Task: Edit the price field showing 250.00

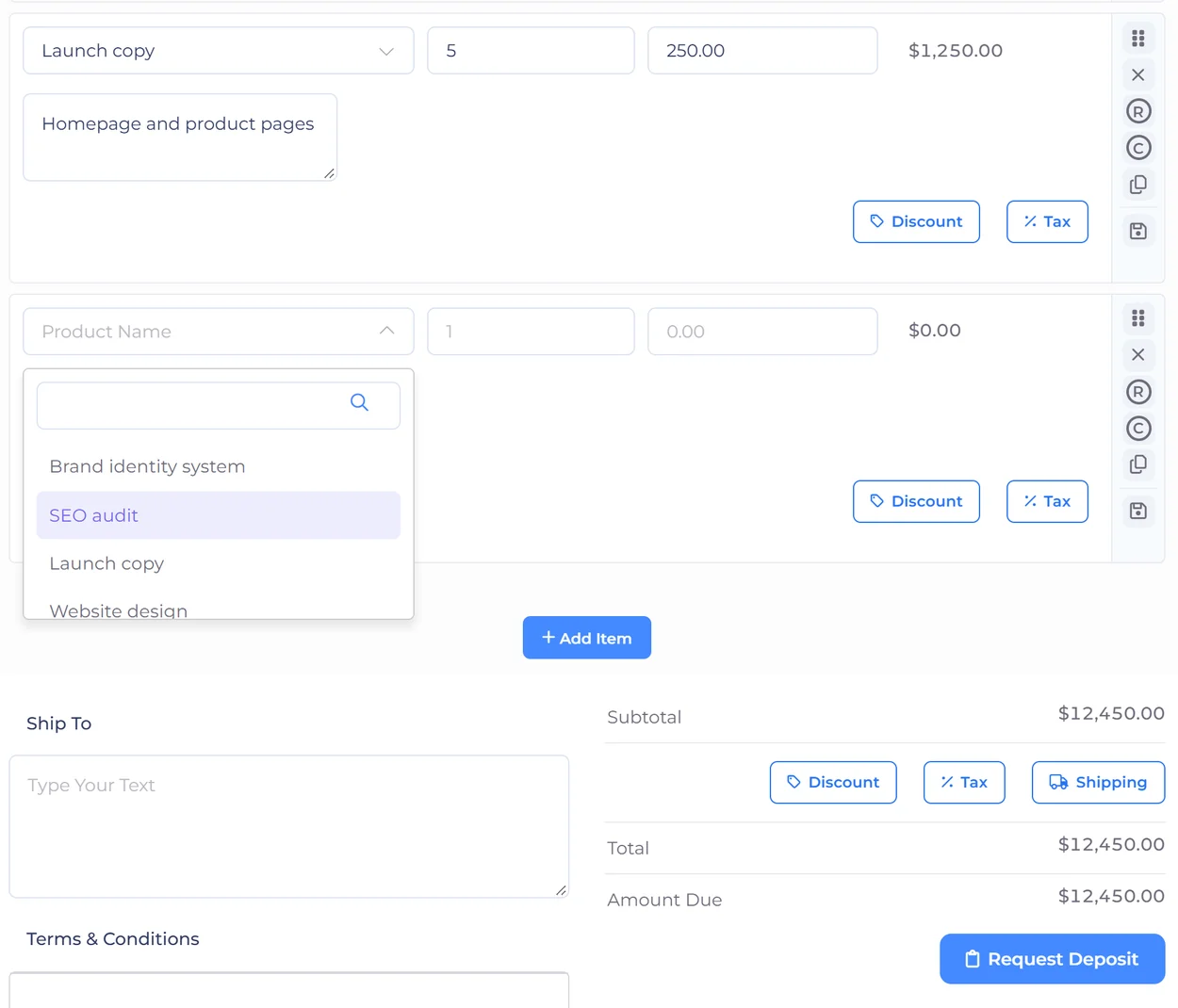Action: tap(762, 51)
